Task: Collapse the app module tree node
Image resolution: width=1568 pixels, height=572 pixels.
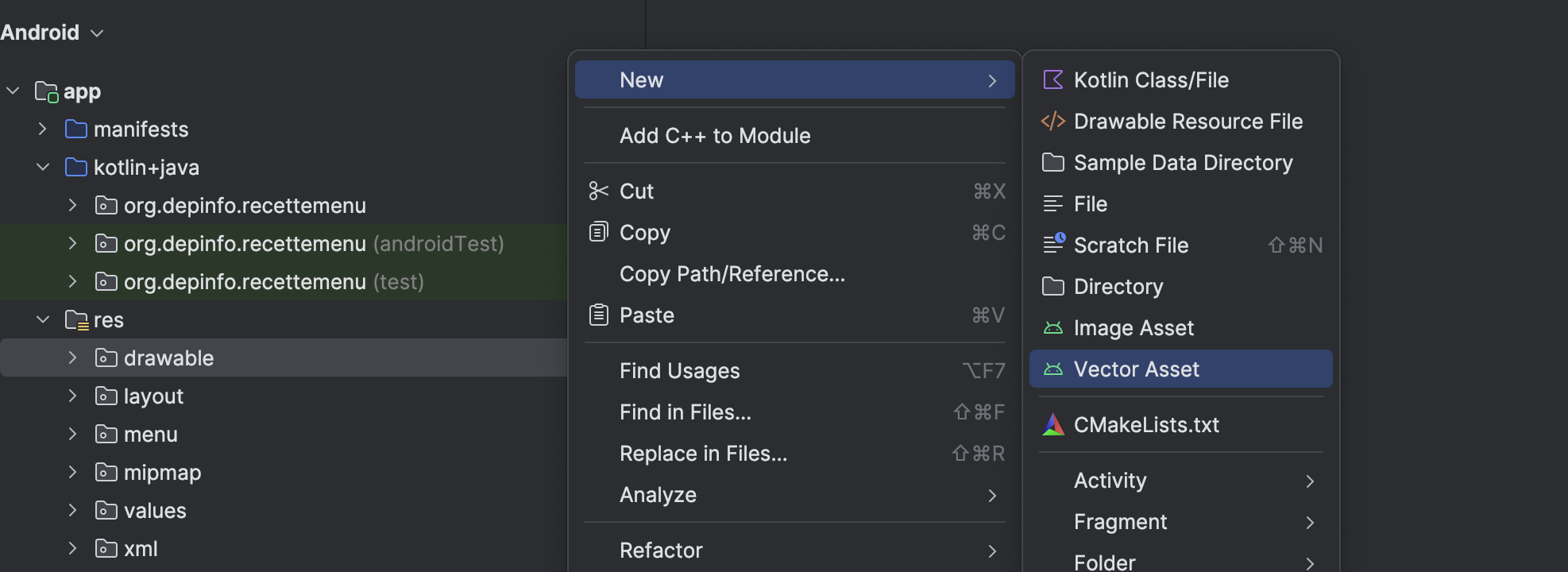Action: pyautogui.click(x=13, y=91)
